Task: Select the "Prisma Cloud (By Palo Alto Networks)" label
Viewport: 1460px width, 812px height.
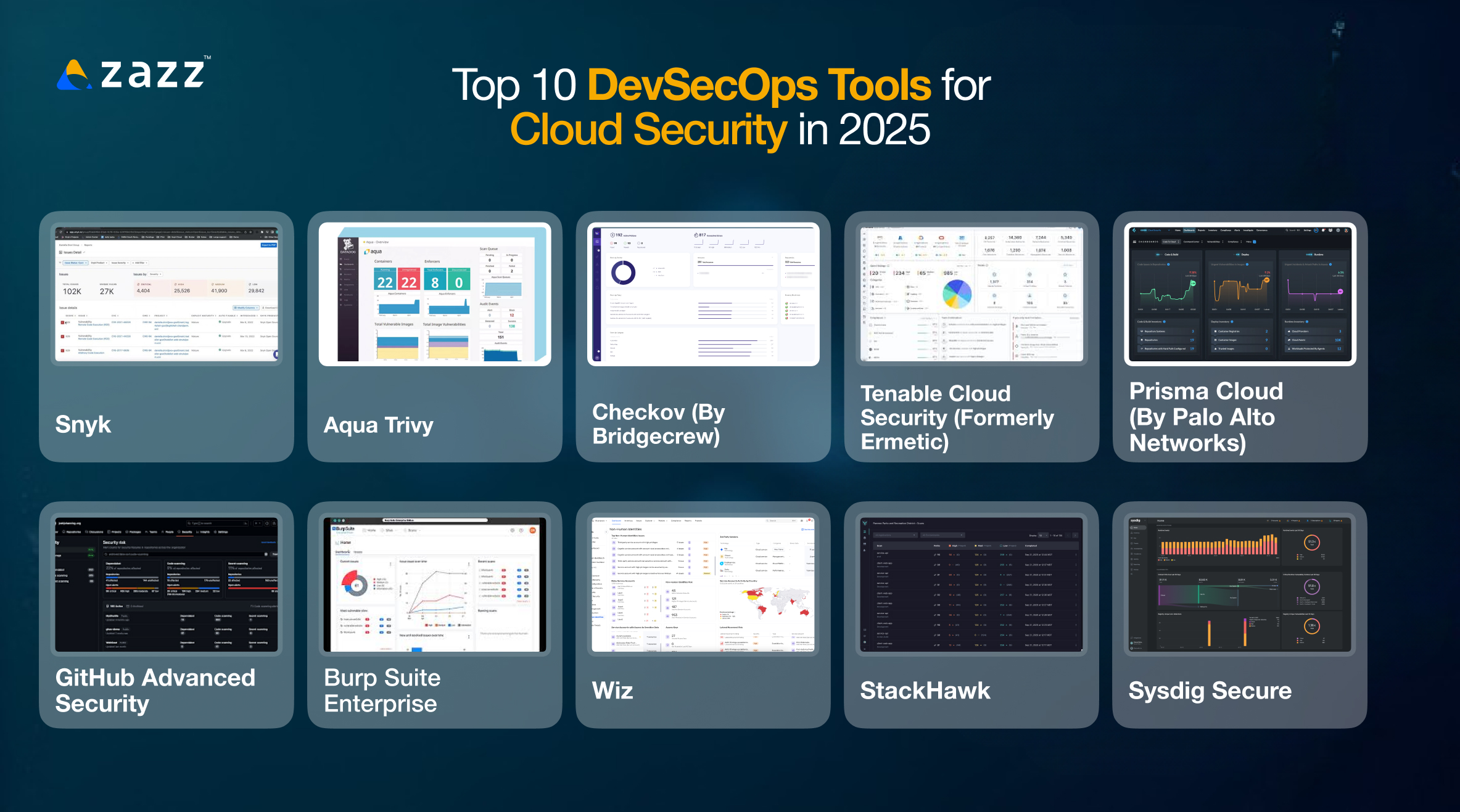Action: 1206,417
